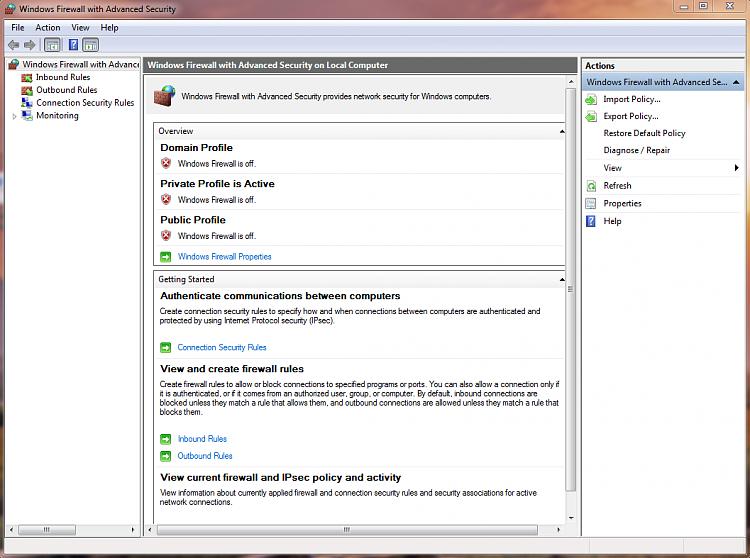
Task: Click green arrow beside Connection Security Rules link
Action: (165, 348)
